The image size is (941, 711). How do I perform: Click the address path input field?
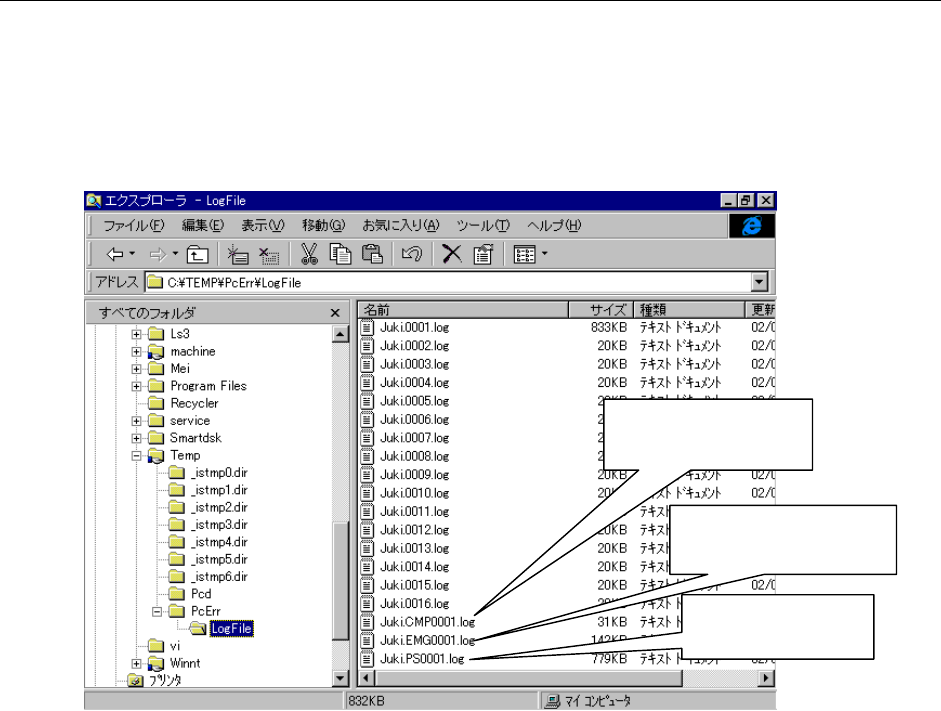click(x=448, y=282)
